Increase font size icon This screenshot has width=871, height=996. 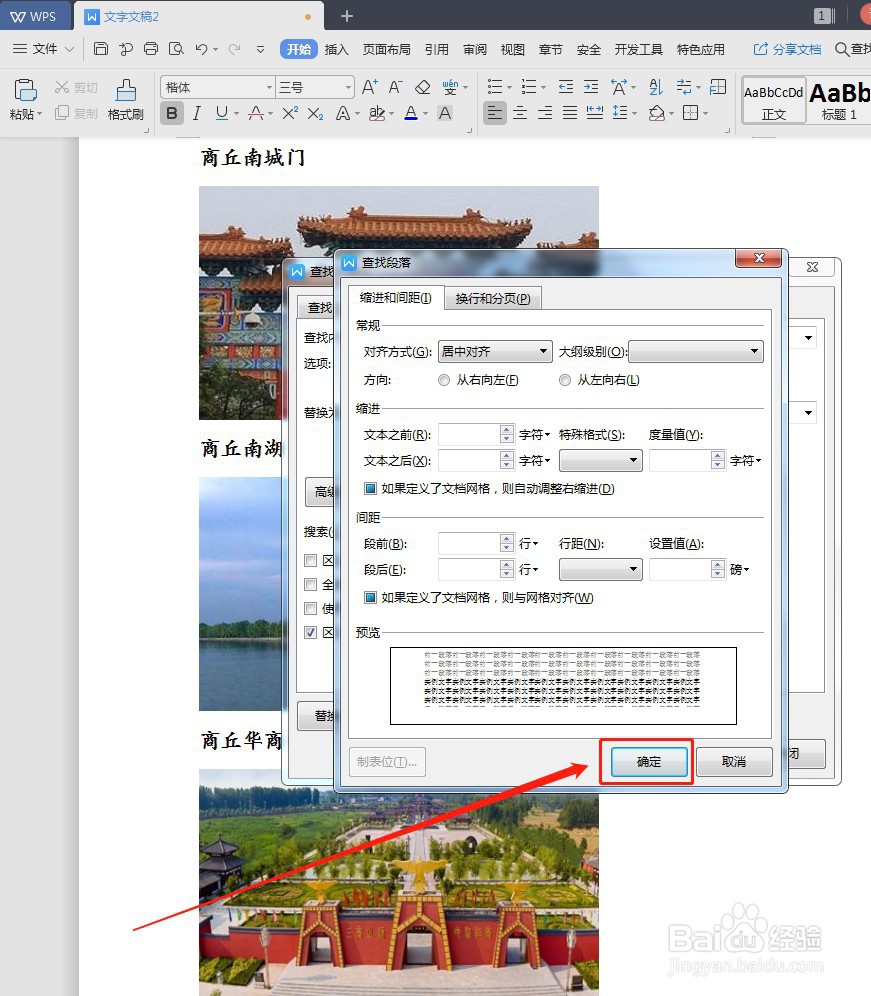(369, 87)
